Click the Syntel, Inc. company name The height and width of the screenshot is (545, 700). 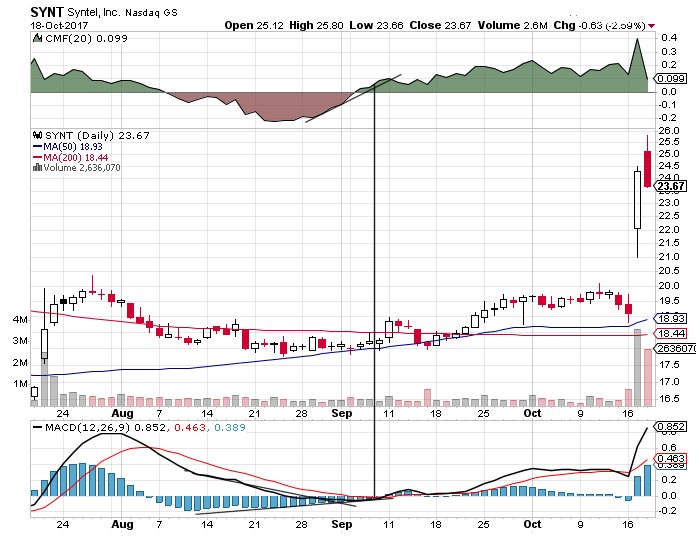point(98,10)
